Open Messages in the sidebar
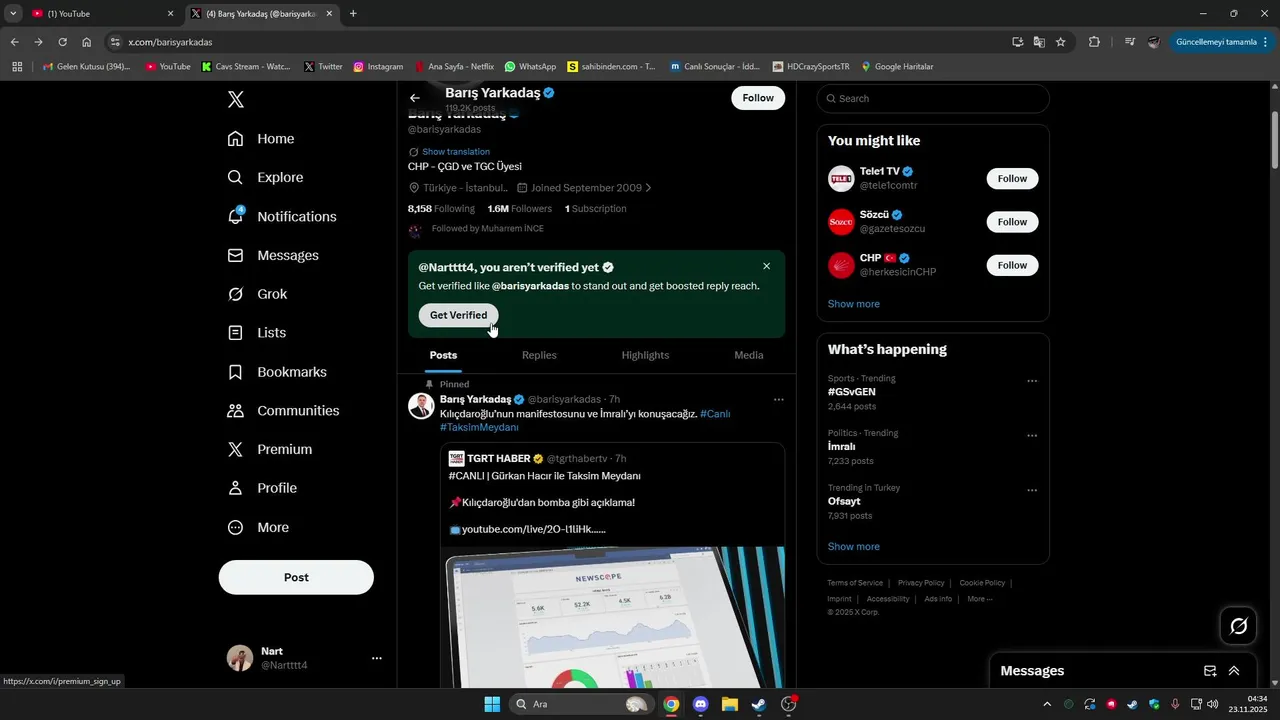This screenshot has width=1280, height=720. [273, 256]
